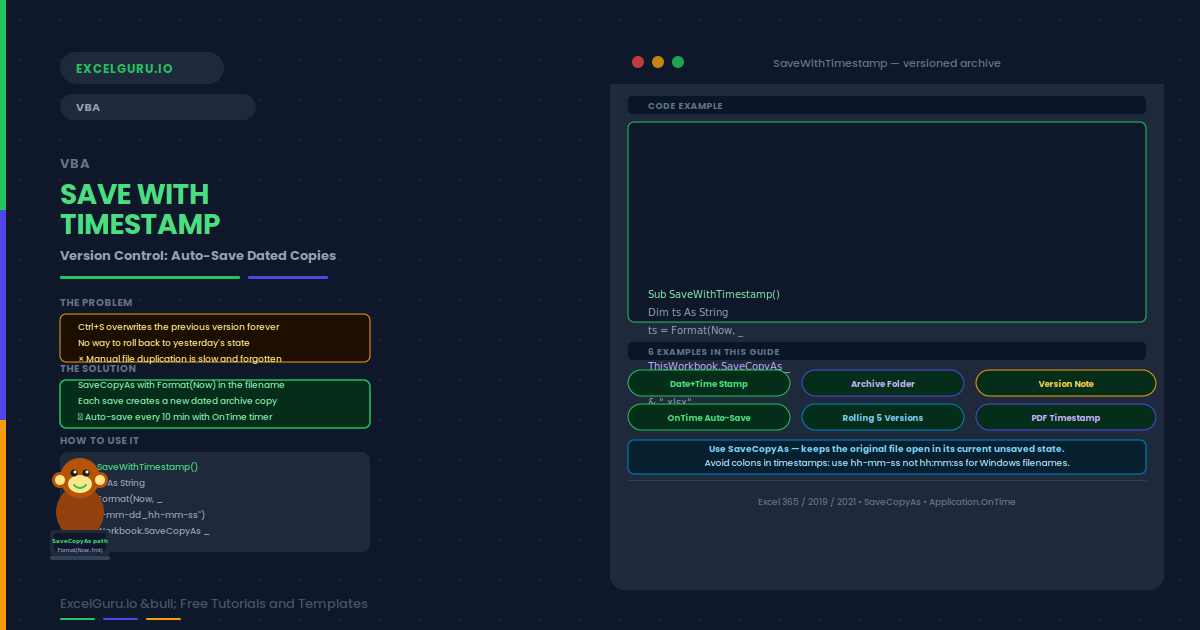Choose the PDF Timestamp example
This screenshot has width=1200, height=630.
tap(1066, 417)
